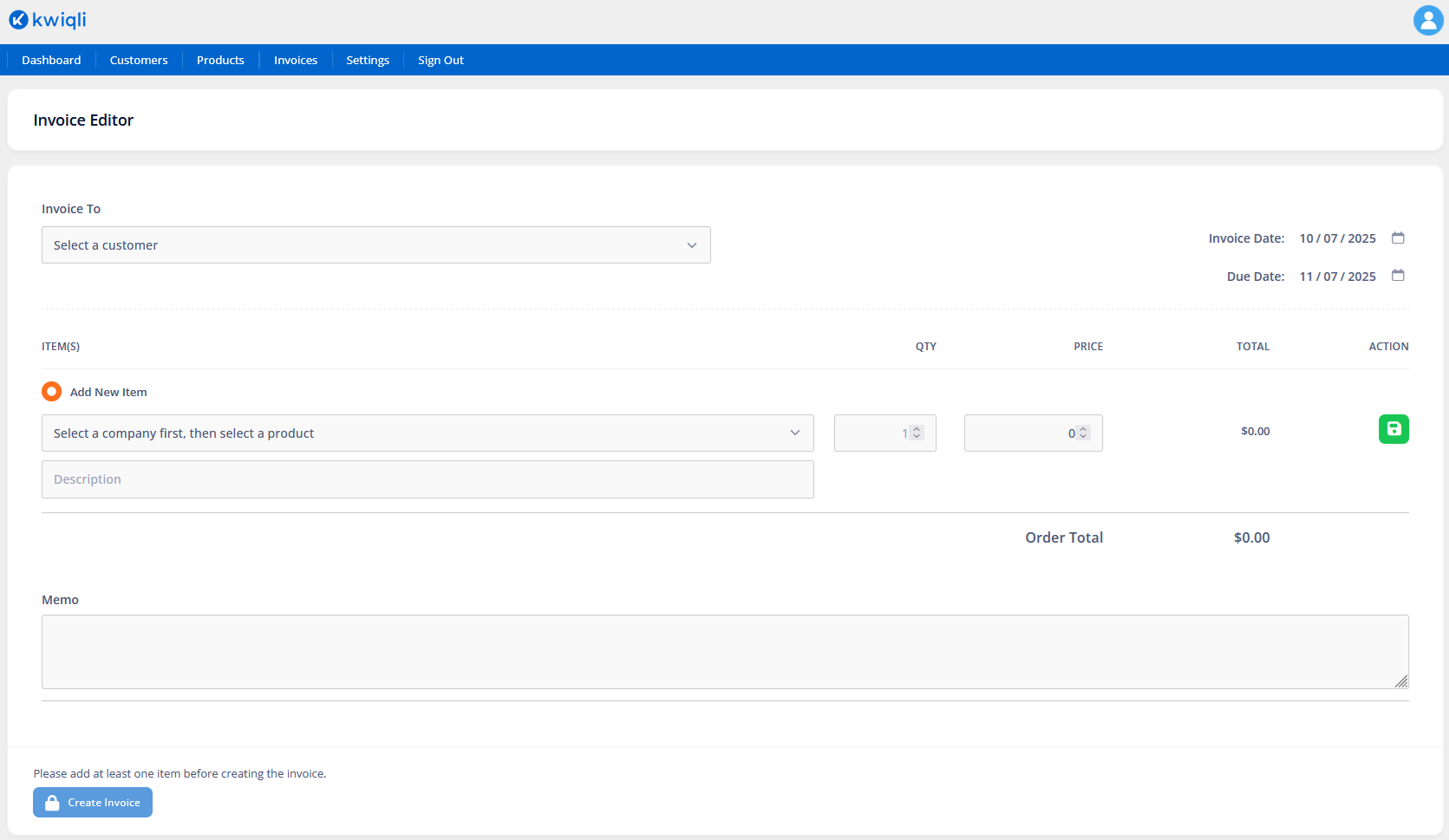Open the Customers menu item
The image size is (1449, 840).
139,60
